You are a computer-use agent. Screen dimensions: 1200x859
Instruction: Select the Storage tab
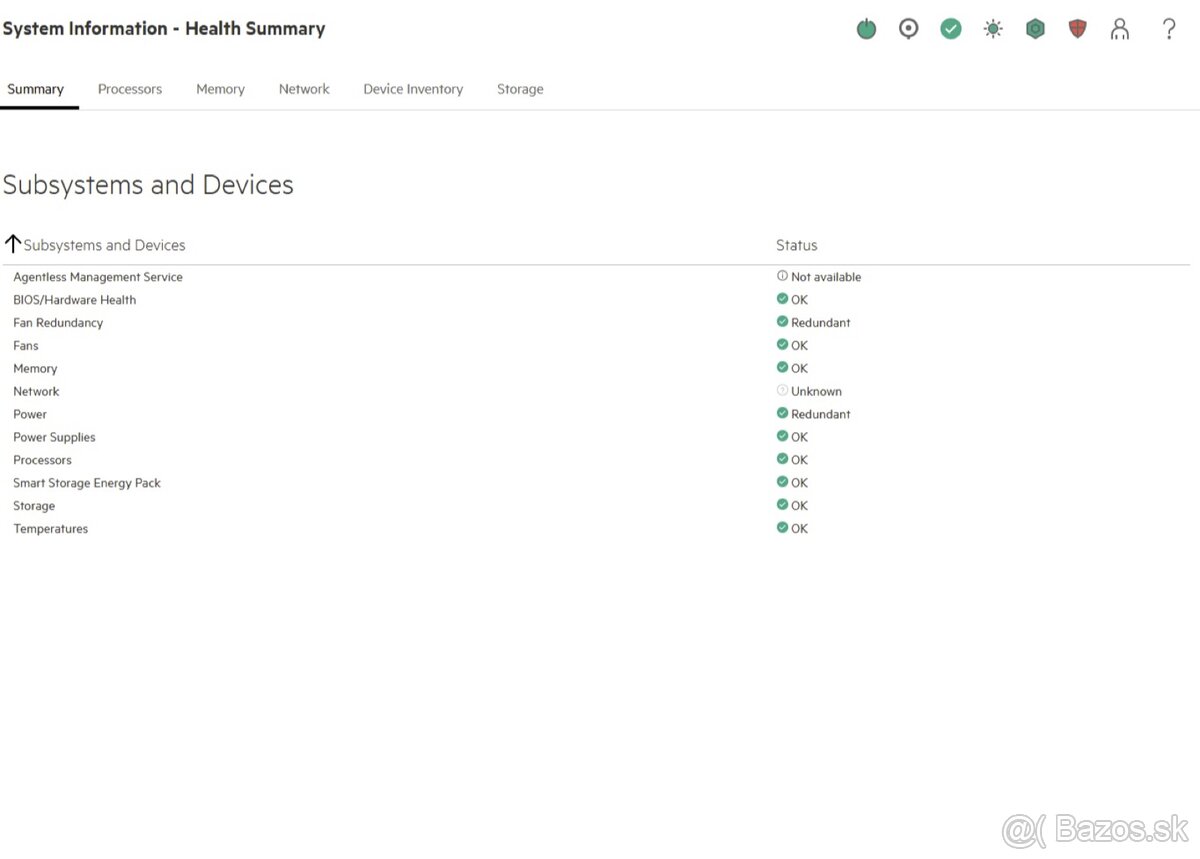pos(520,89)
